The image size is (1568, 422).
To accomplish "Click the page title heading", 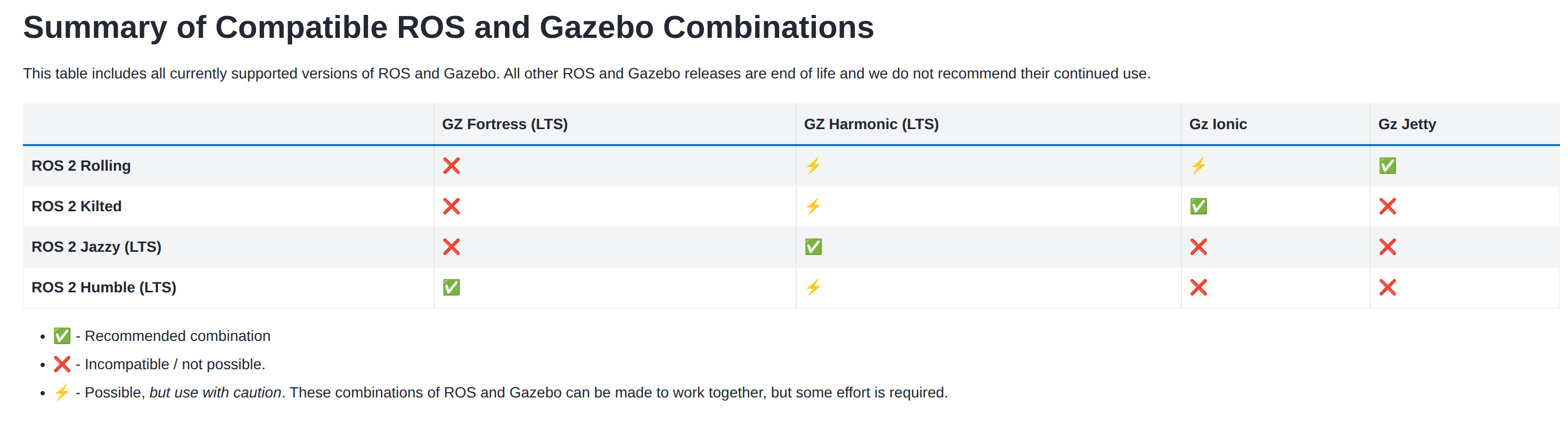I will 448,27.
